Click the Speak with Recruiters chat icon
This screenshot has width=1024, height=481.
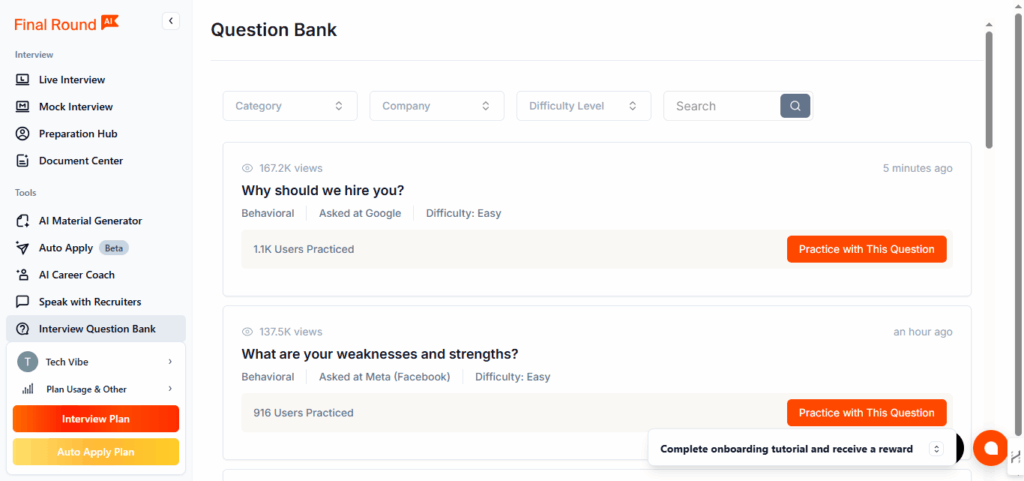pyautogui.click(x=22, y=302)
